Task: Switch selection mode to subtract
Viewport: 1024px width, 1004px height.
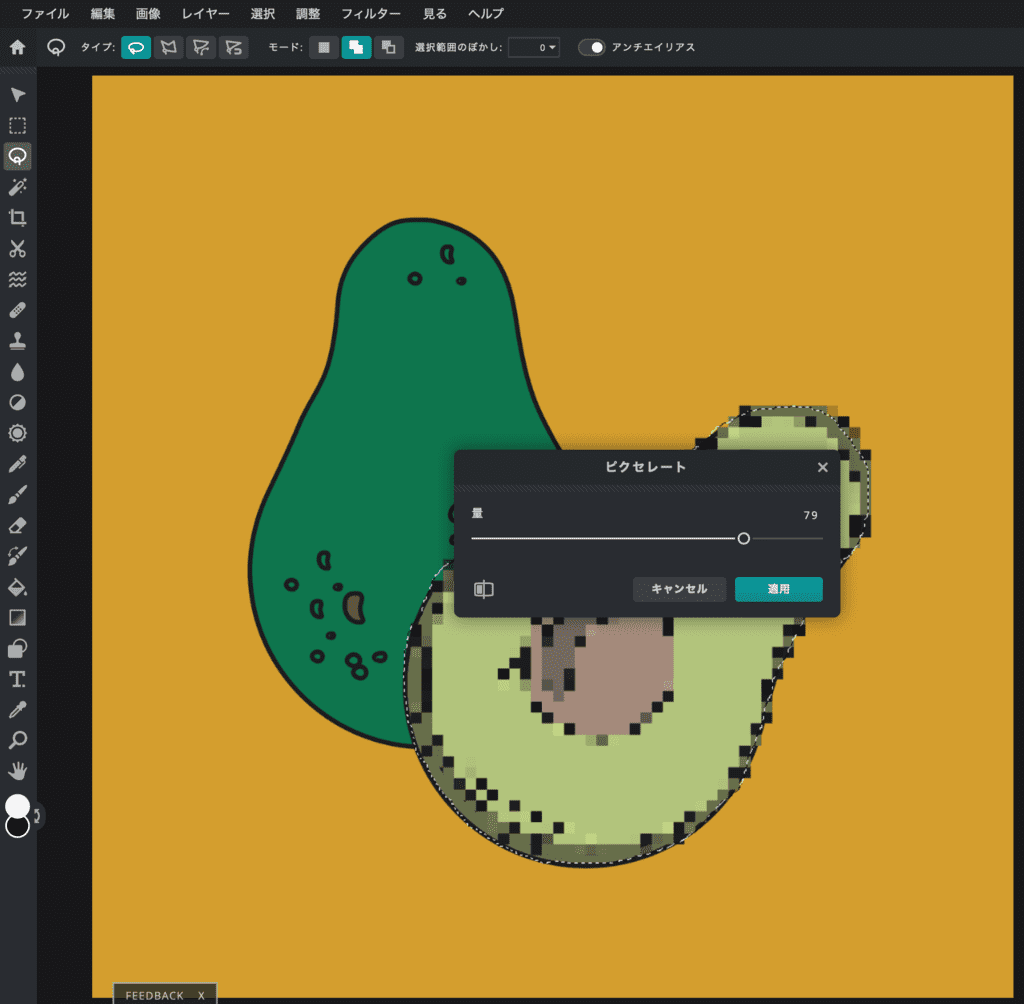Action: tap(388, 46)
